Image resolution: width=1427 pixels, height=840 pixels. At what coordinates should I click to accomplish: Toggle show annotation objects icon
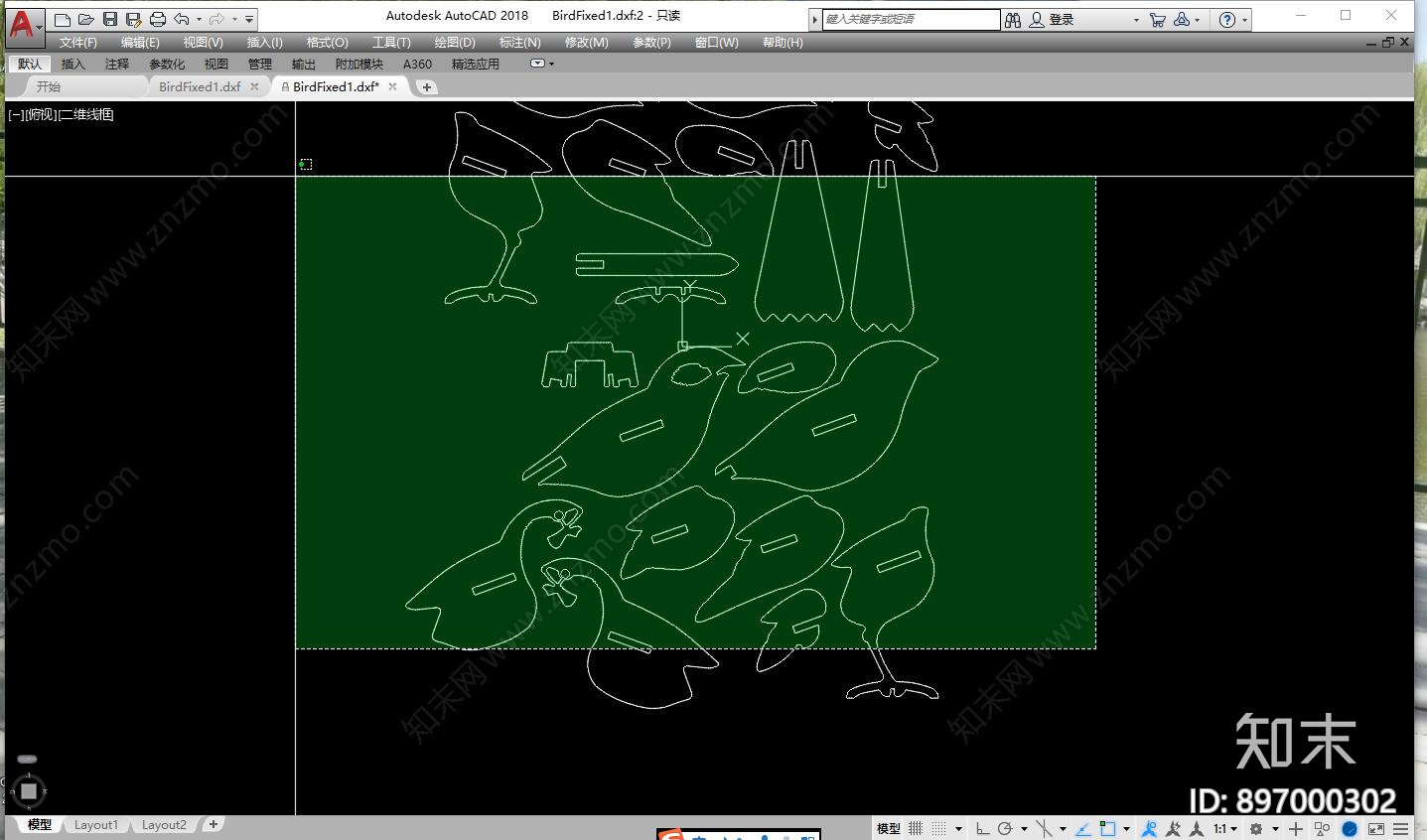coord(1150,828)
